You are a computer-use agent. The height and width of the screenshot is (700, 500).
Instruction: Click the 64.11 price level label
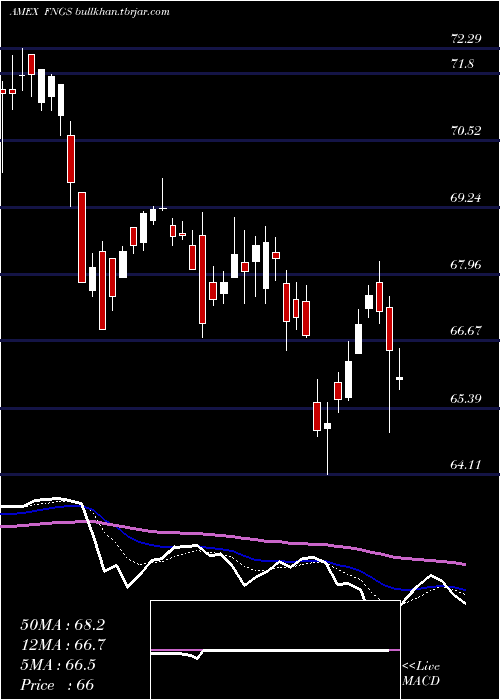click(466, 465)
